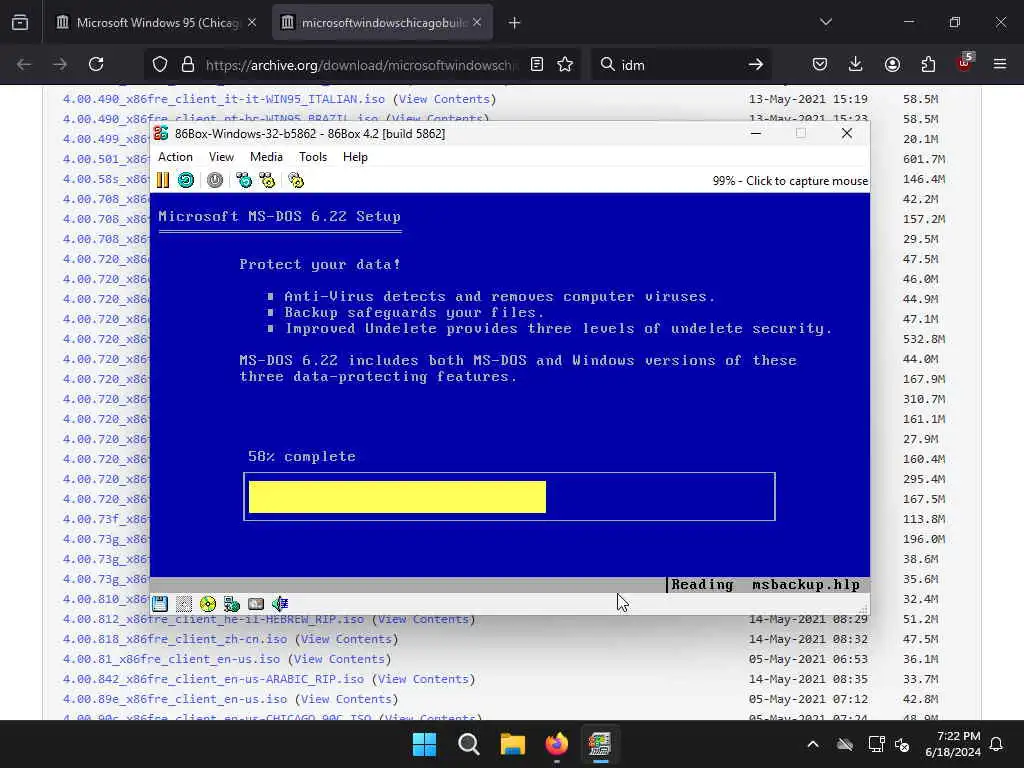The width and height of the screenshot is (1024, 768).
Task: Open Firefox account icon
Action: coord(892,64)
